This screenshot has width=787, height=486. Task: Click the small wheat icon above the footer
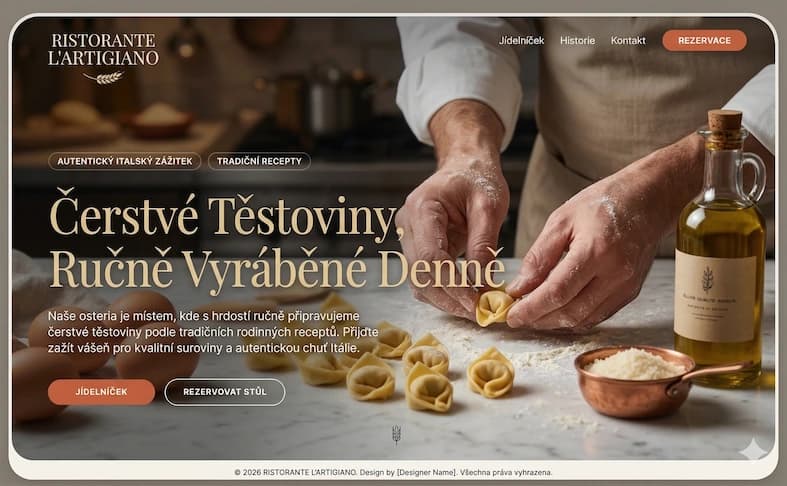click(397, 435)
